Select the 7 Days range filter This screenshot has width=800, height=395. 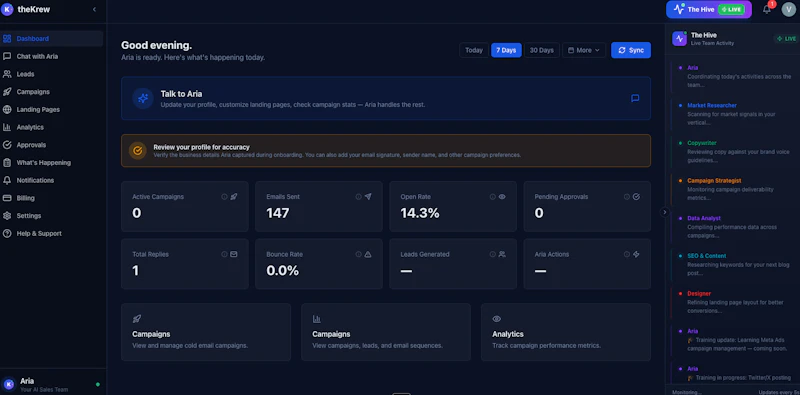click(506, 50)
